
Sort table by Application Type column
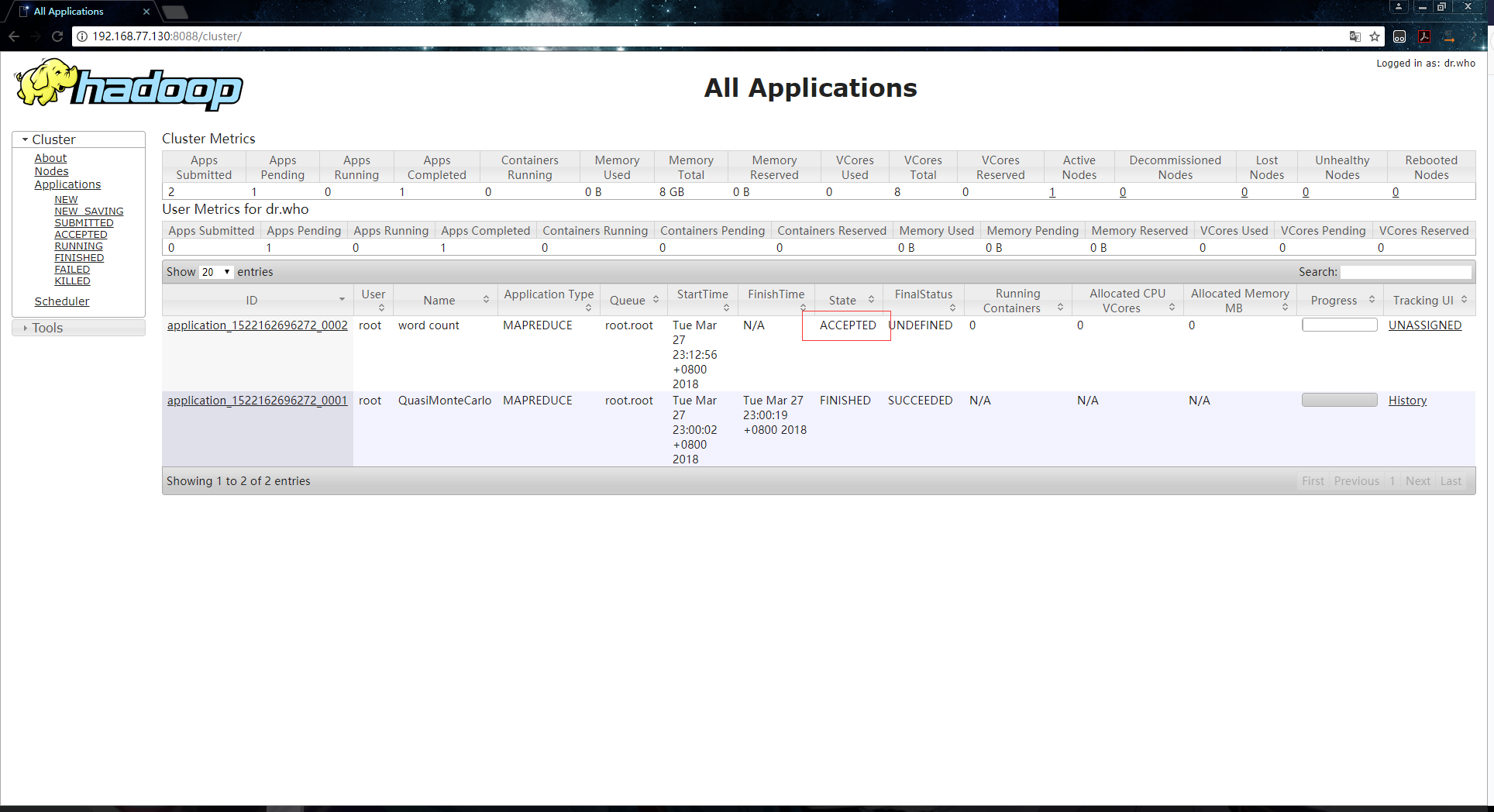[549, 300]
